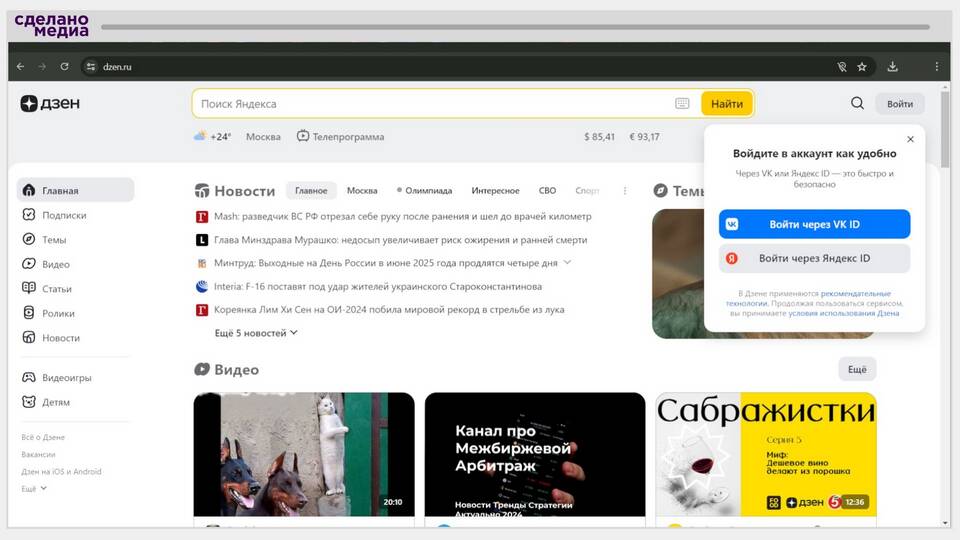The width and height of the screenshot is (960, 540).
Task: Select the Интересное news tab
Action: (x=495, y=190)
